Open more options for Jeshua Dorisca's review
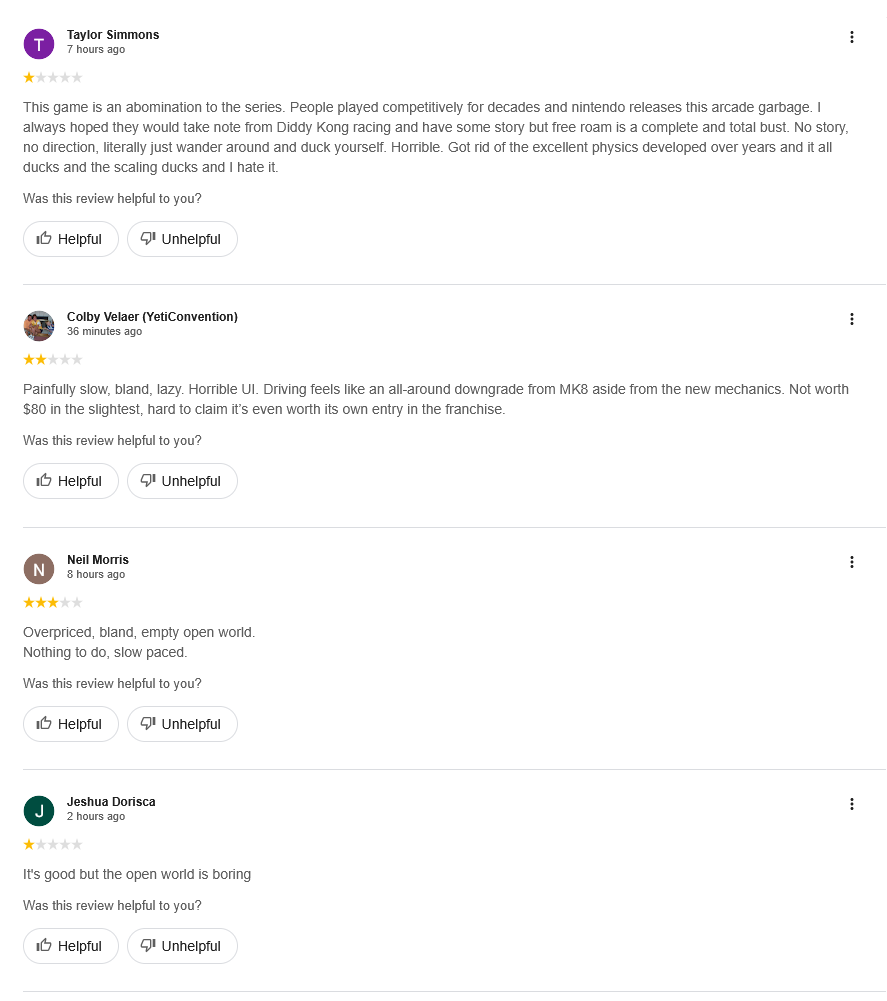The height and width of the screenshot is (1001, 887). pyautogui.click(x=852, y=804)
